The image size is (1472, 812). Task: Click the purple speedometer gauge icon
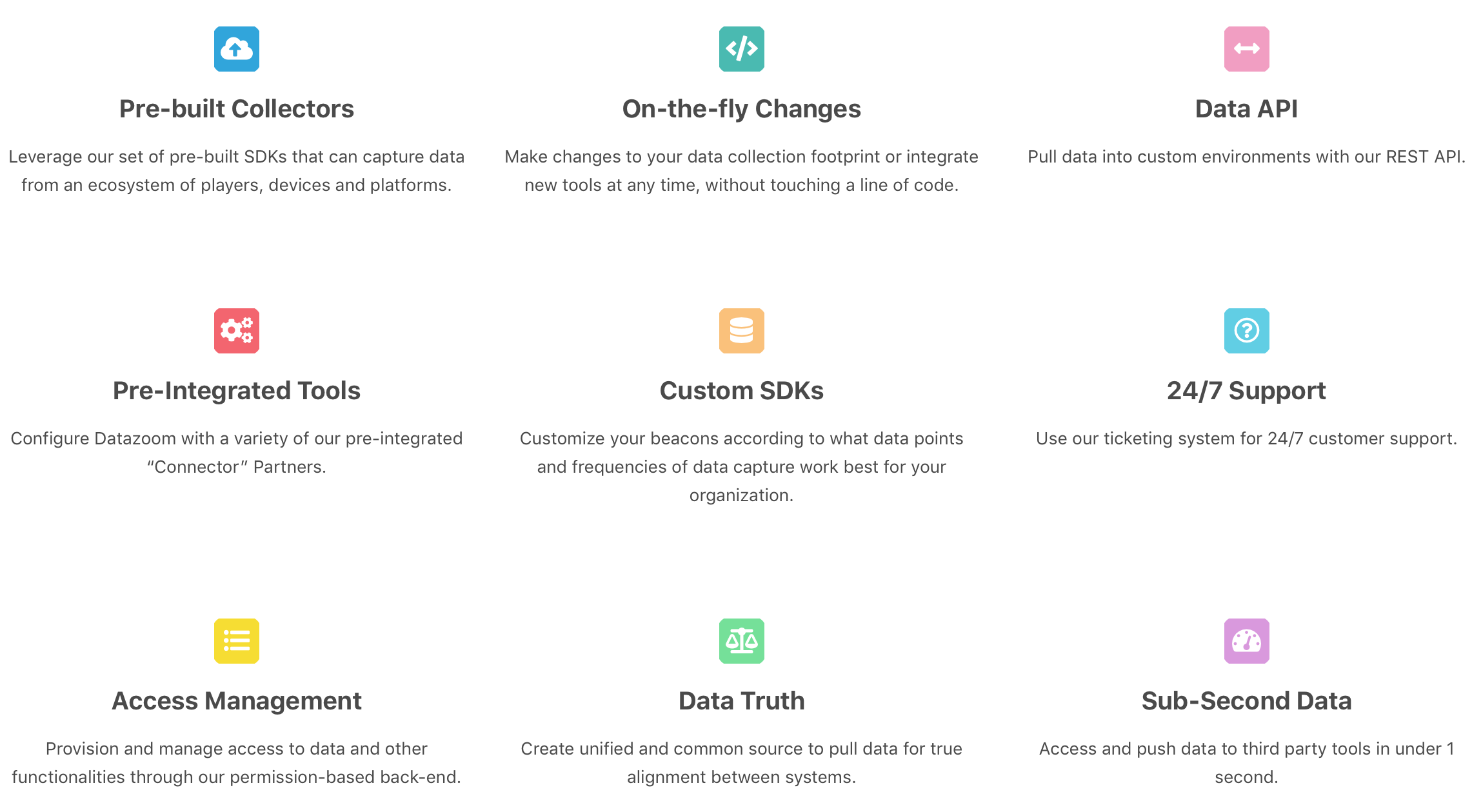tap(1247, 641)
